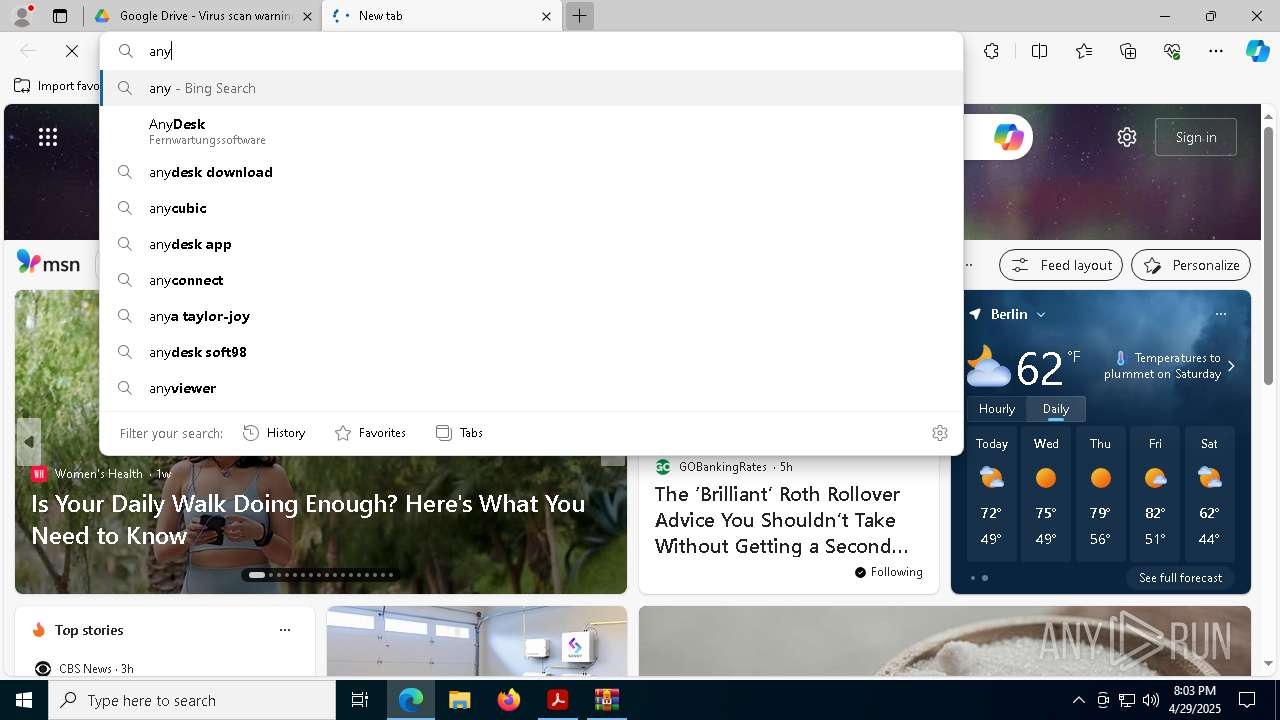Viewport: 1280px width, 720px height.
Task: Click the taskbar search box
Action: coord(192,700)
